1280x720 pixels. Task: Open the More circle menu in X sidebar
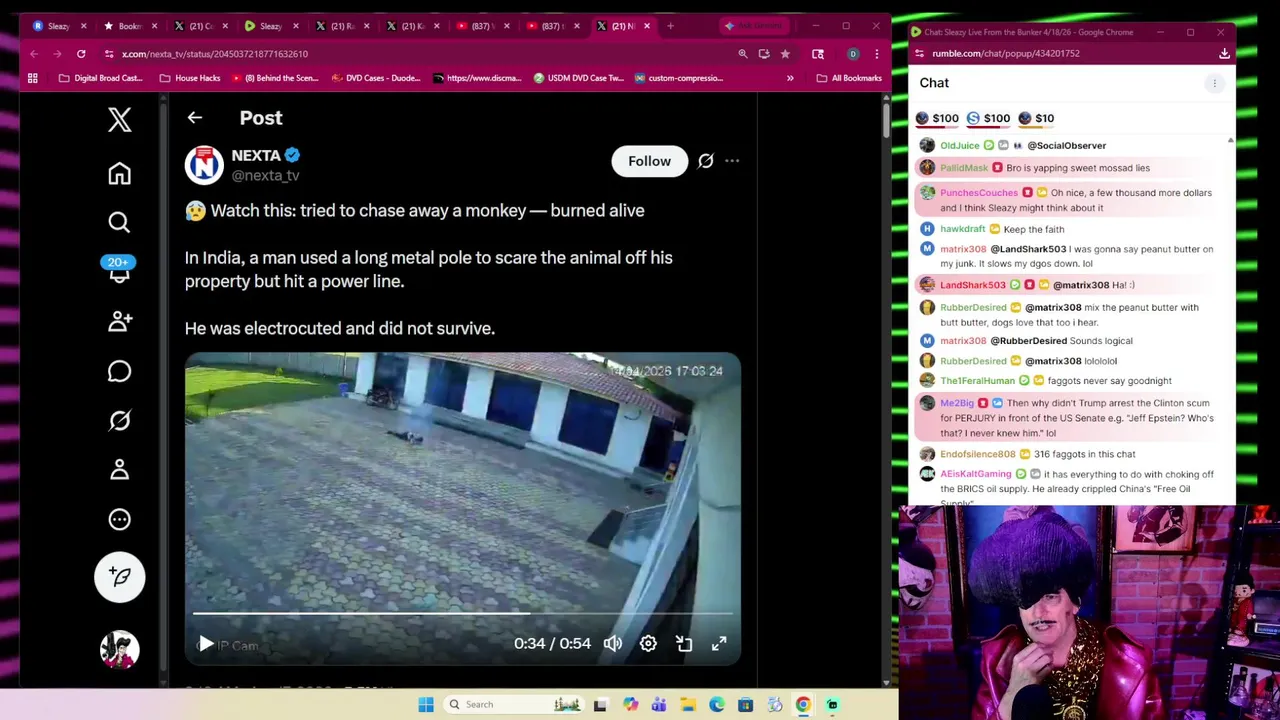(119, 519)
